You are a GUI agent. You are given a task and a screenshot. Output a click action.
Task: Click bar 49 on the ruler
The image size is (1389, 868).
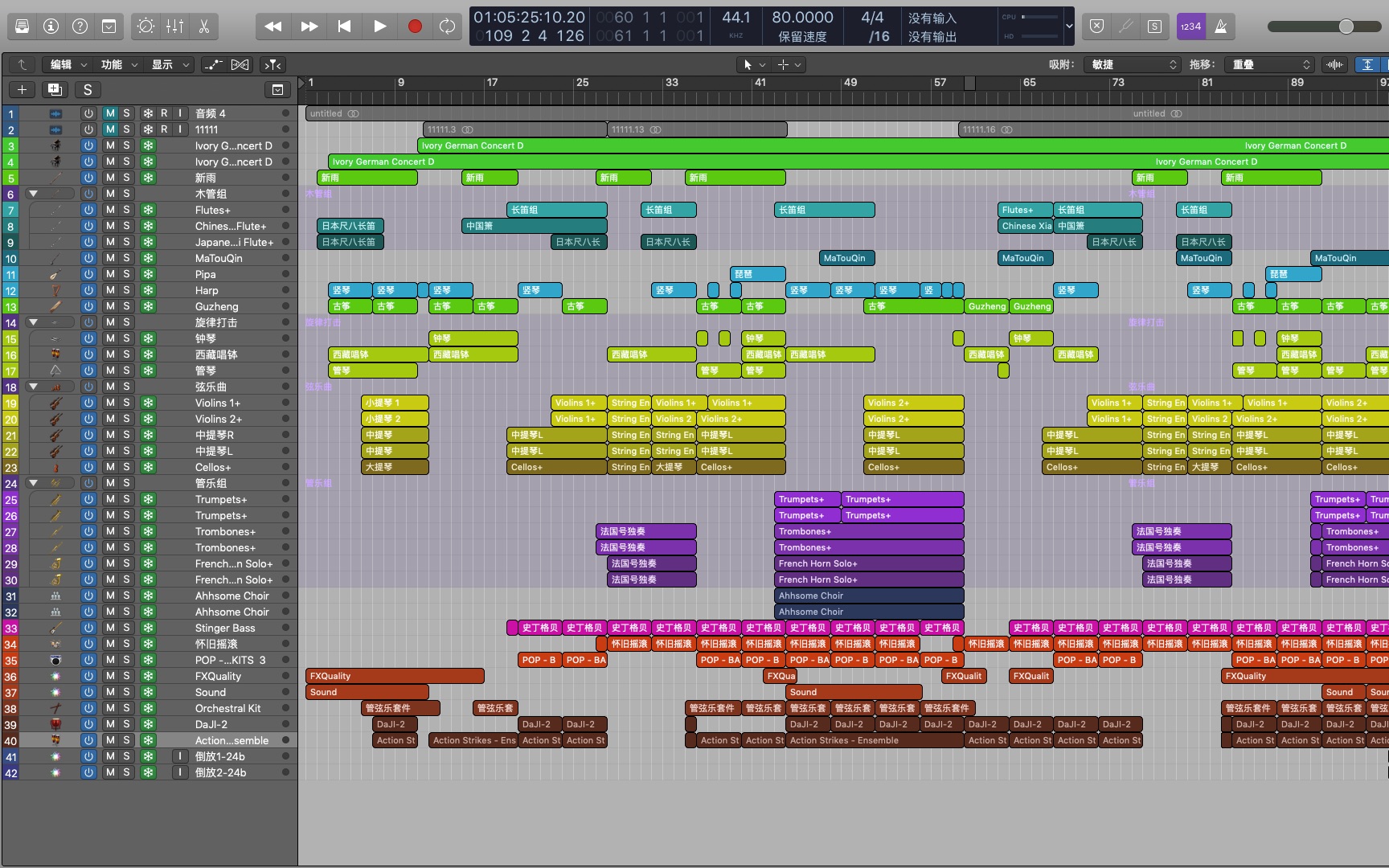pos(850,83)
